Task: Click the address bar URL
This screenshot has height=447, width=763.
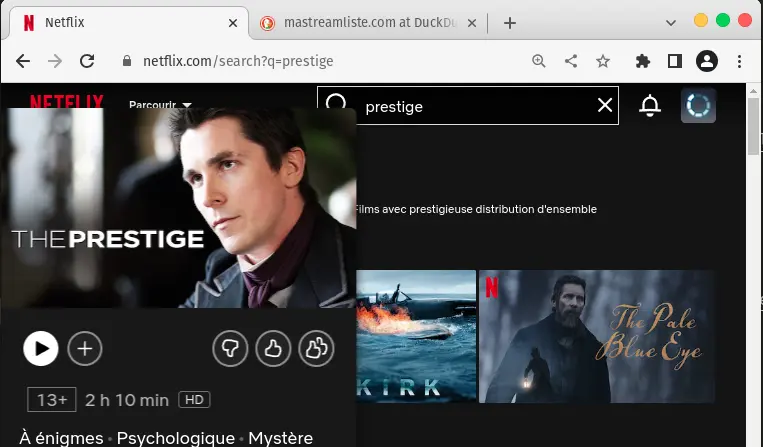Action: point(238,61)
